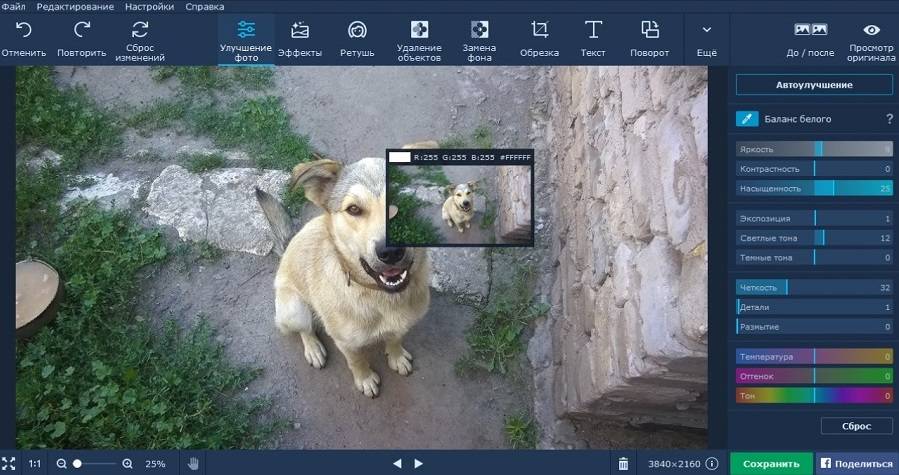Select the Замена фона background tool
The width and height of the screenshot is (899, 475).
tap(479, 30)
